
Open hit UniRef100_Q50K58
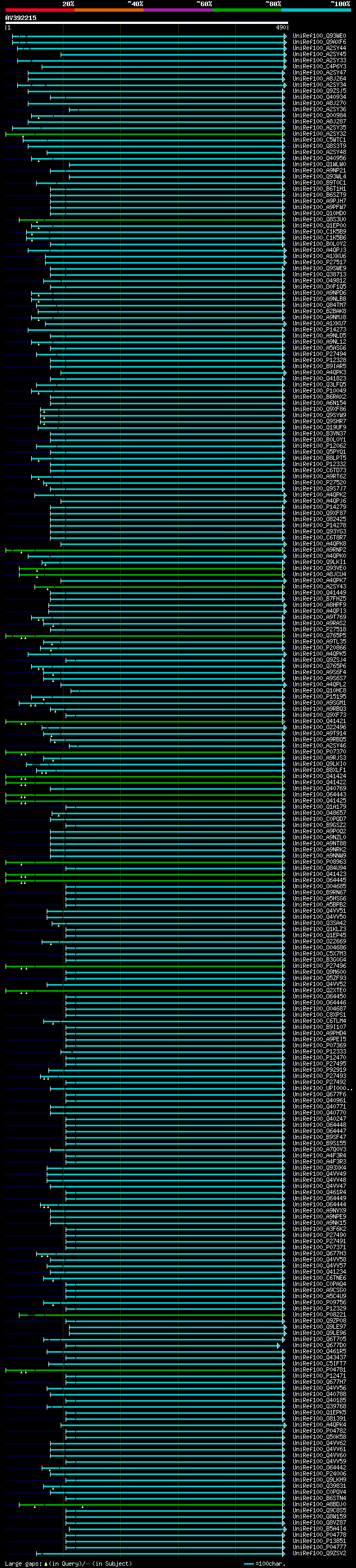(319, 1437)
